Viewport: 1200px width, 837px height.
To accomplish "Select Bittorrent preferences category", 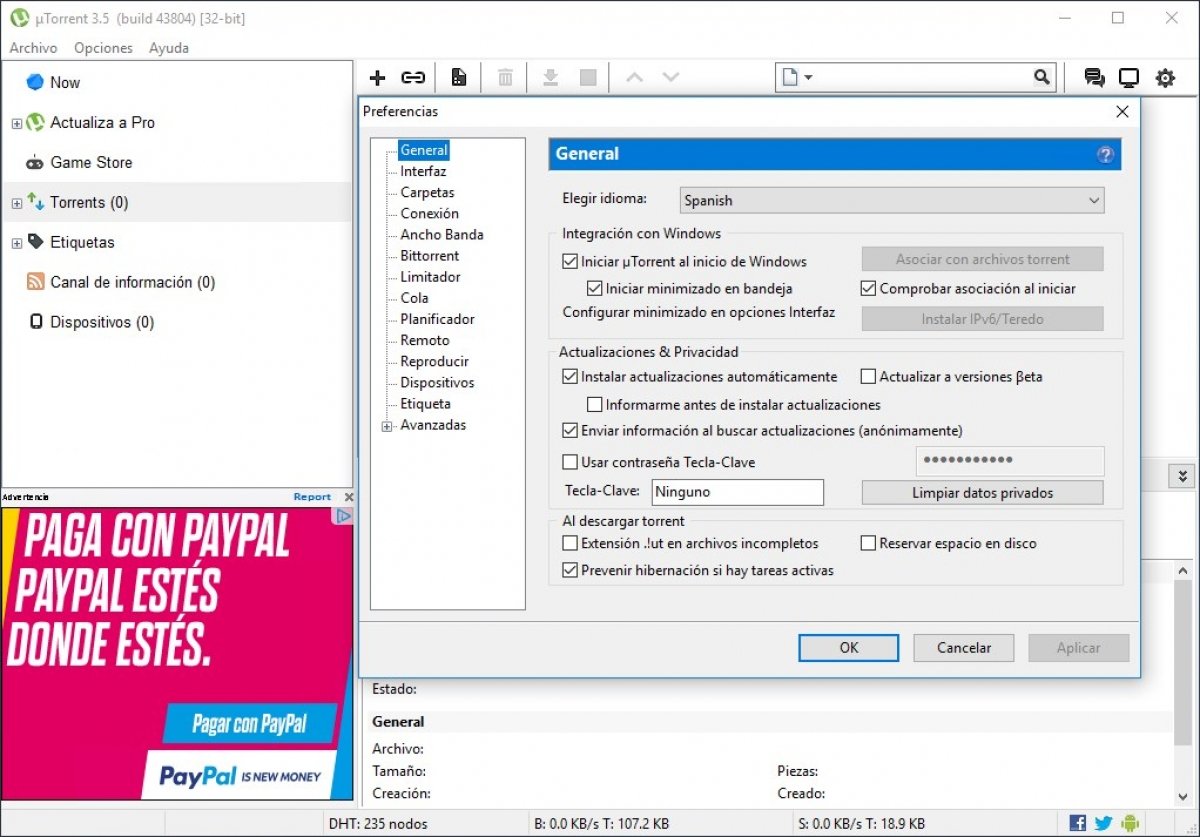I will tap(430, 255).
